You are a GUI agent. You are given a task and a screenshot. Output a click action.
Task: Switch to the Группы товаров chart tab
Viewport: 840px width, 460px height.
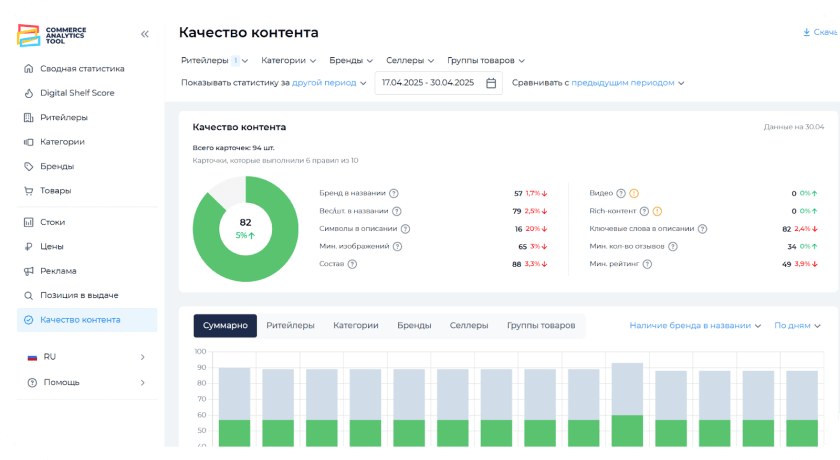tap(541, 326)
